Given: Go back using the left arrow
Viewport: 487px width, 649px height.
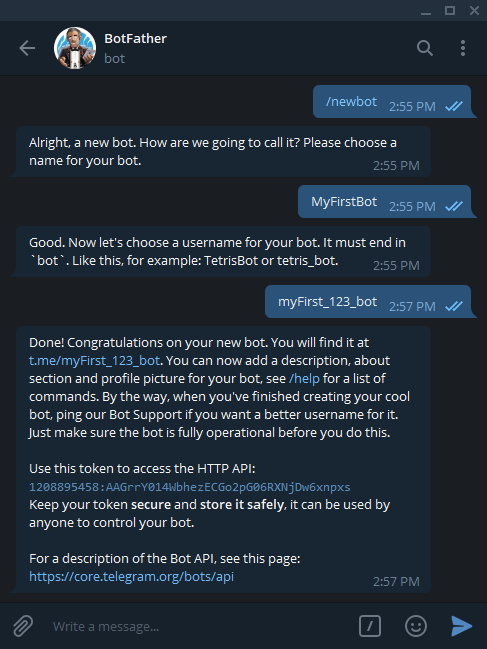Looking at the screenshot, I should pos(27,48).
